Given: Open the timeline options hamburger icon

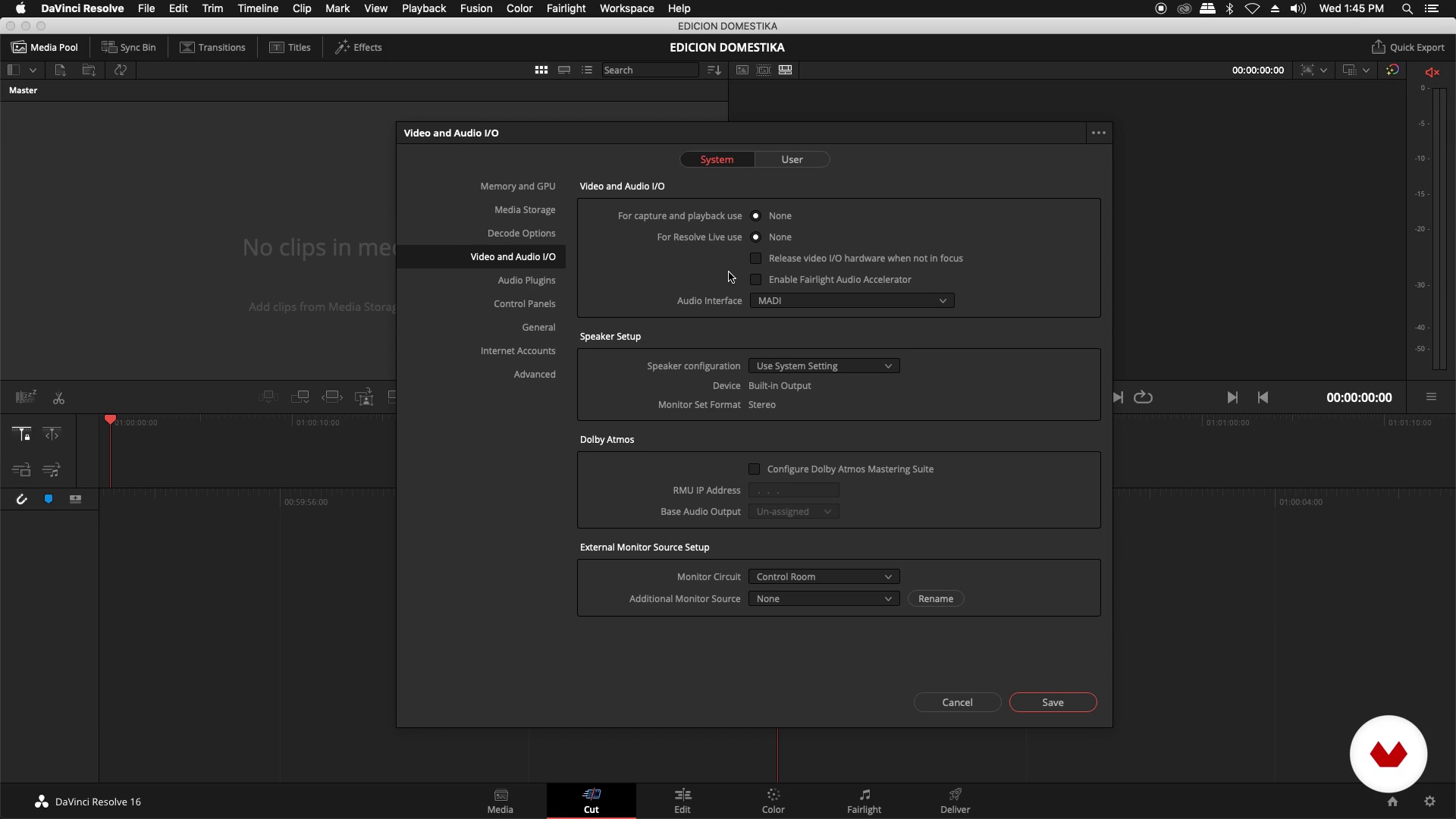Looking at the screenshot, I should (x=1431, y=397).
